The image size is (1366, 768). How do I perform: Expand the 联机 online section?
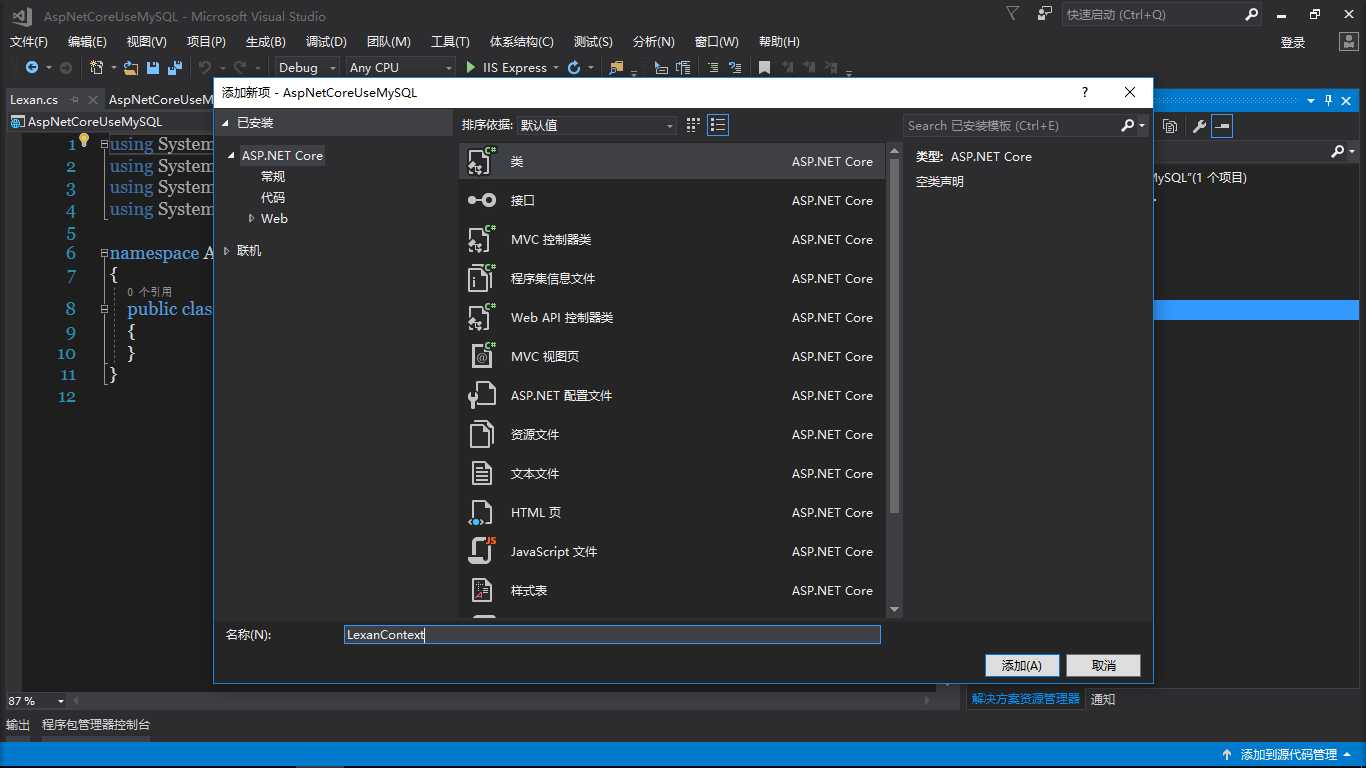(227, 251)
